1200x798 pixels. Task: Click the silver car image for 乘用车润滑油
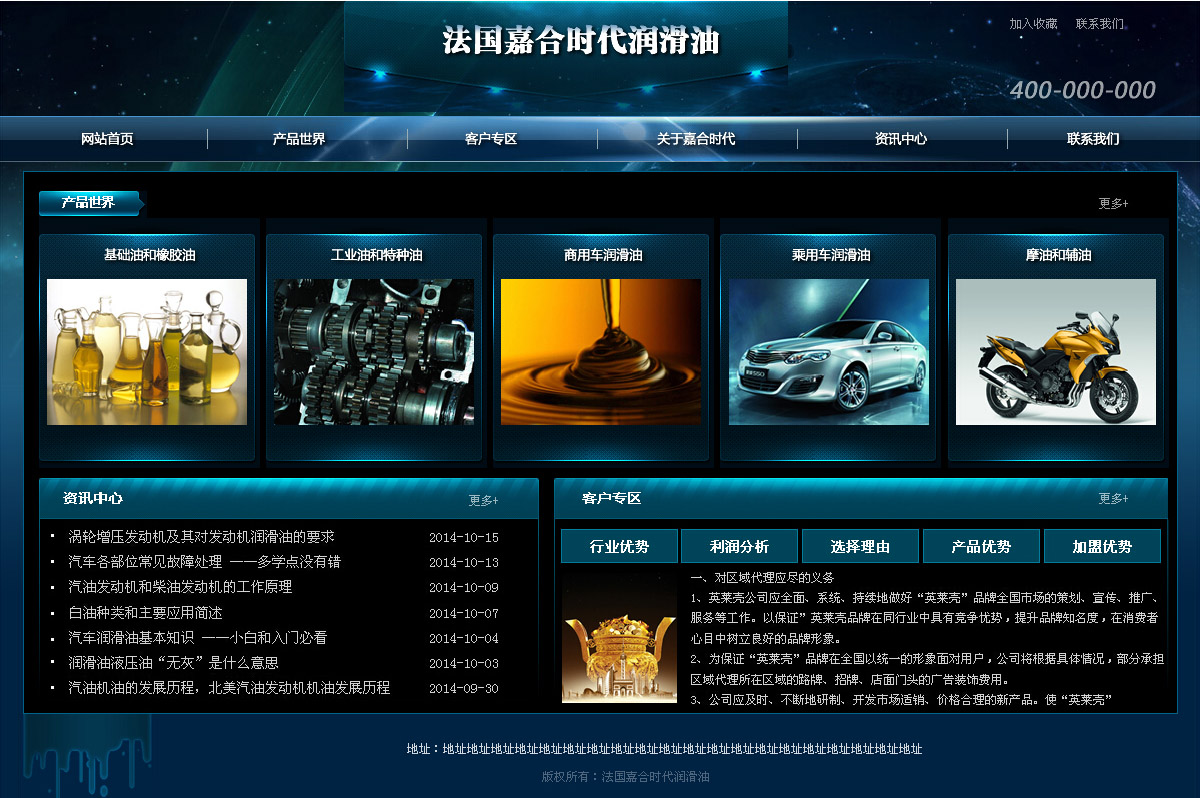pyautogui.click(x=828, y=351)
